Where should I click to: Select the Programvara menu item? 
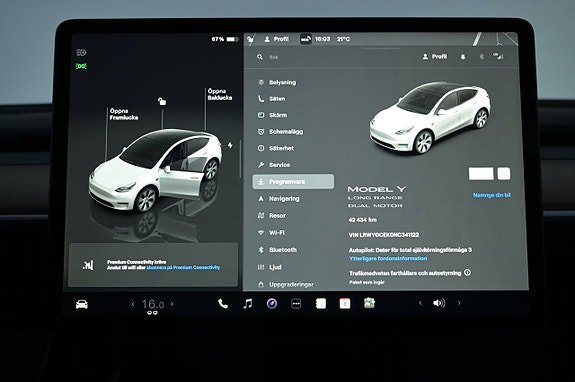coord(293,181)
